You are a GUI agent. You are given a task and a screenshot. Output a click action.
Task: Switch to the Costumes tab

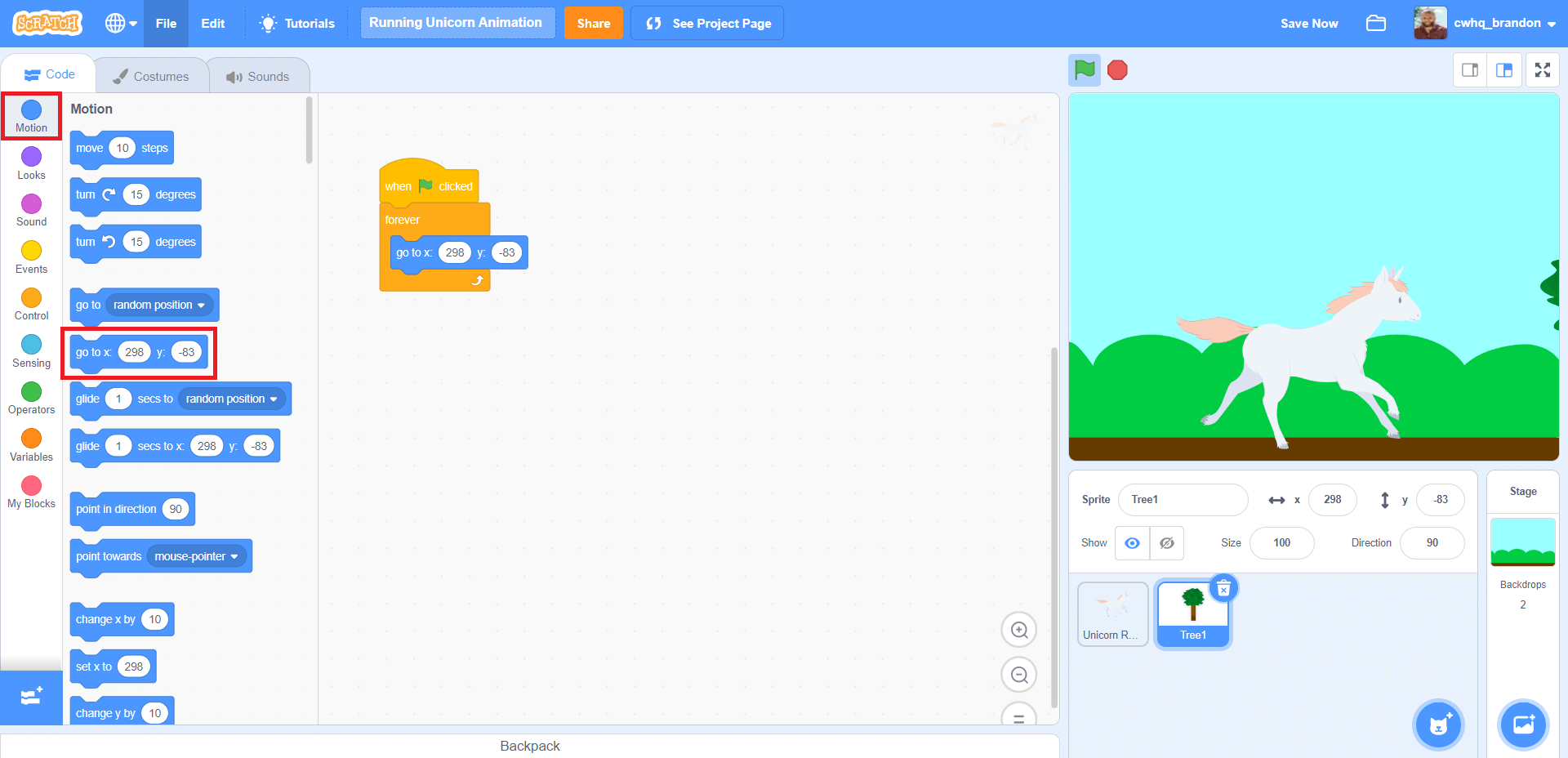[x=151, y=76]
